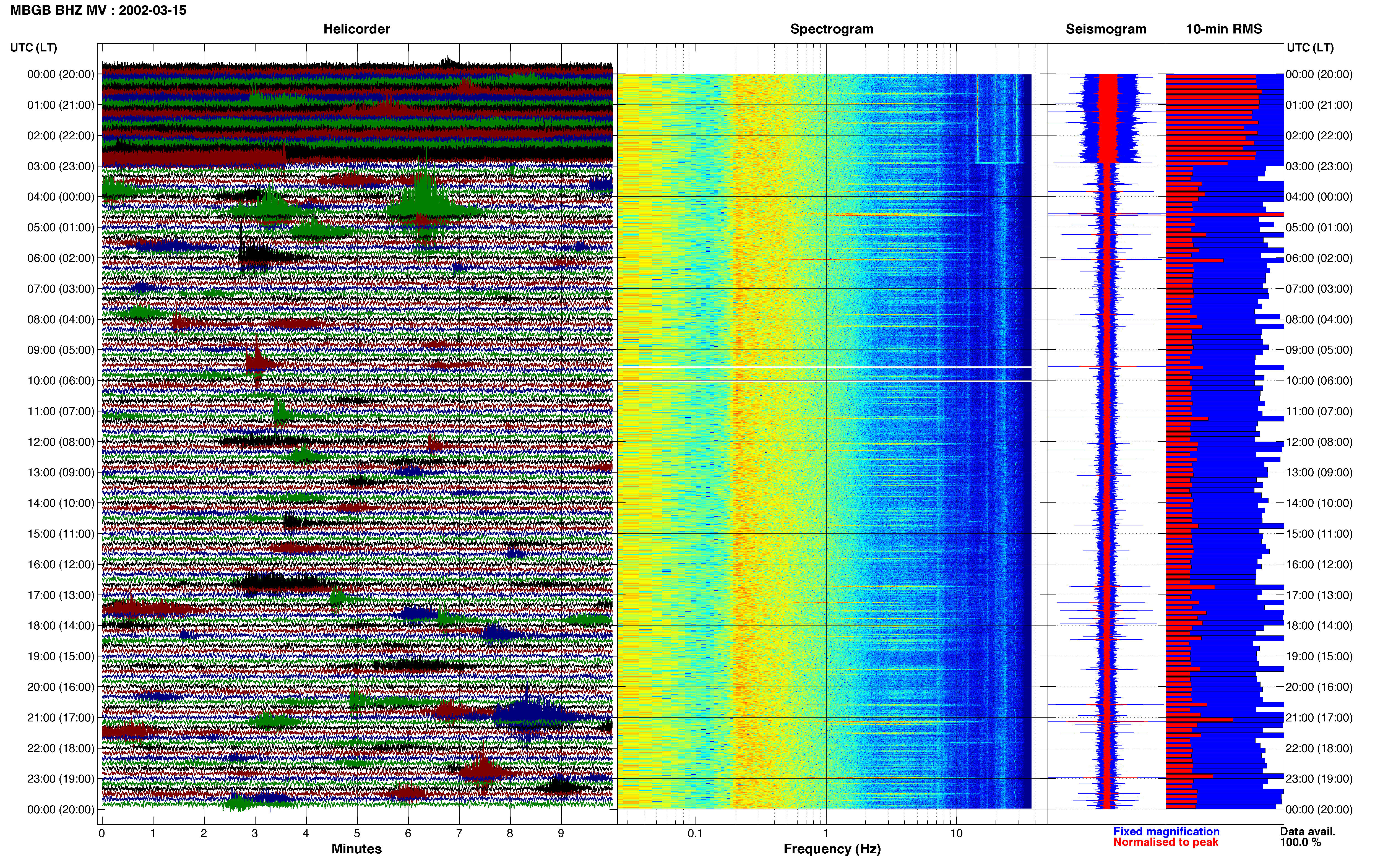The width and height of the screenshot is (1388, 868).
Task: Click '20:00 (16:00)' on the RMS panel time axis
Action: click(x=1319, y=687)
